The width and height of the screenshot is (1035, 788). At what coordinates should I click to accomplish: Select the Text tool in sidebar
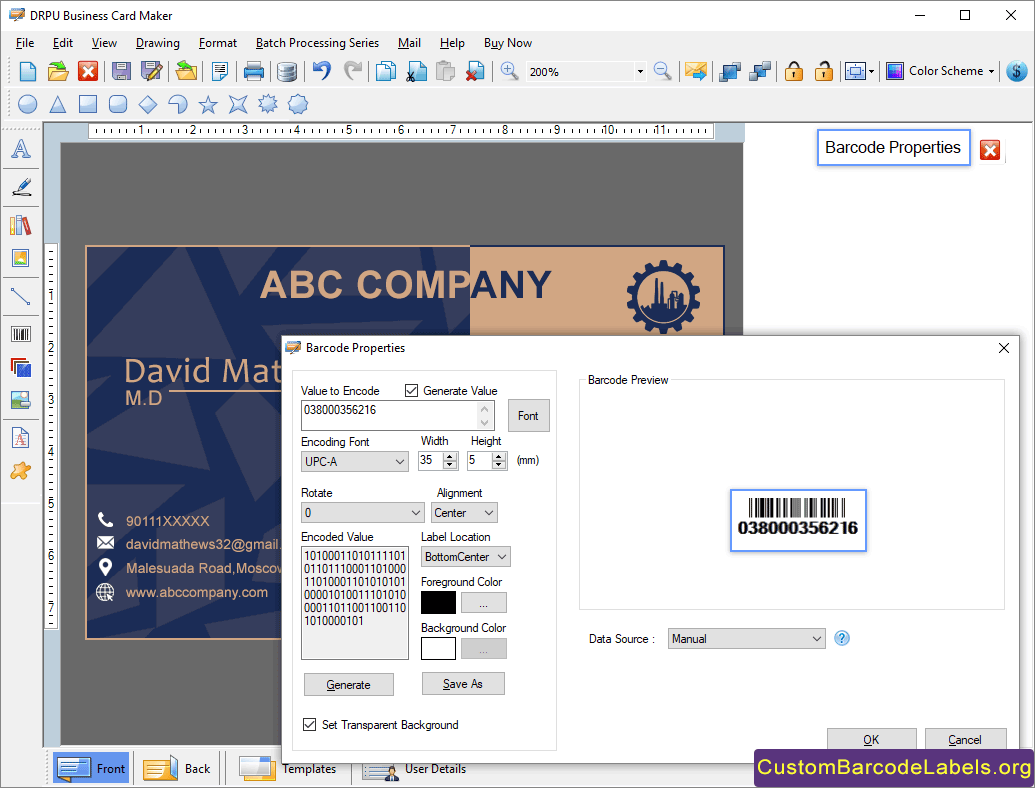(20, 148)
